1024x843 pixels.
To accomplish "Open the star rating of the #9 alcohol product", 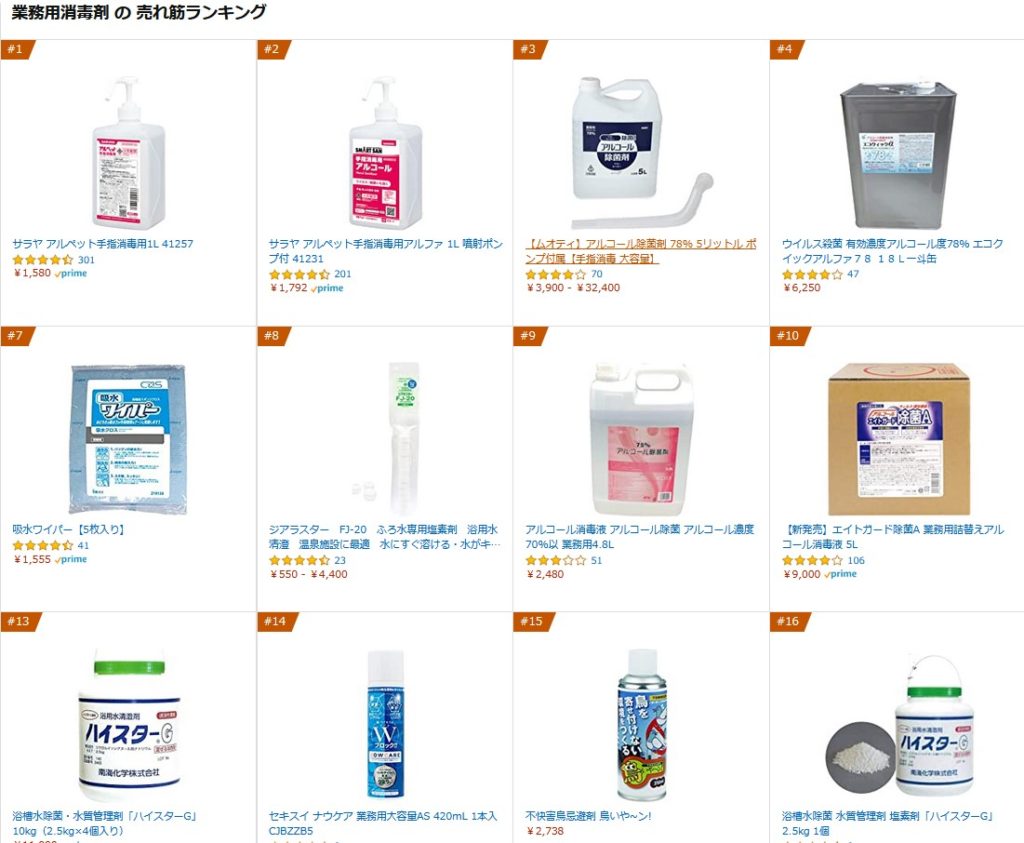I will pos(556,560).
